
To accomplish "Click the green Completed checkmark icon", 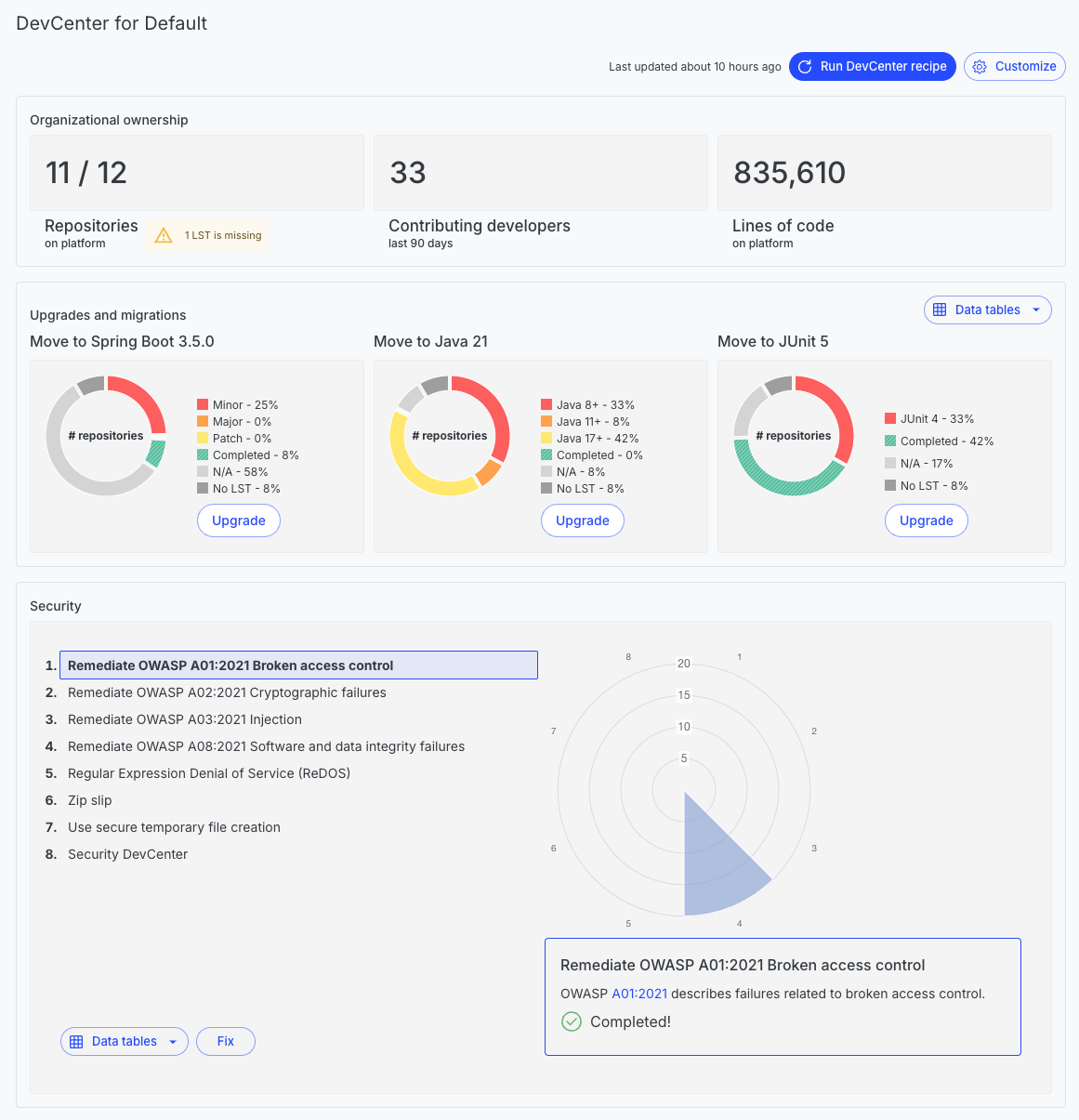I will tap(572, 1021).
